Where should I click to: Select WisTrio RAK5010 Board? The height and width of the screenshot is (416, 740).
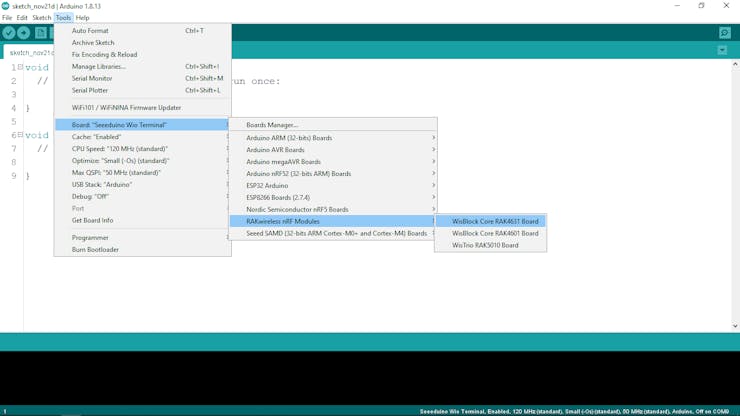491,245
